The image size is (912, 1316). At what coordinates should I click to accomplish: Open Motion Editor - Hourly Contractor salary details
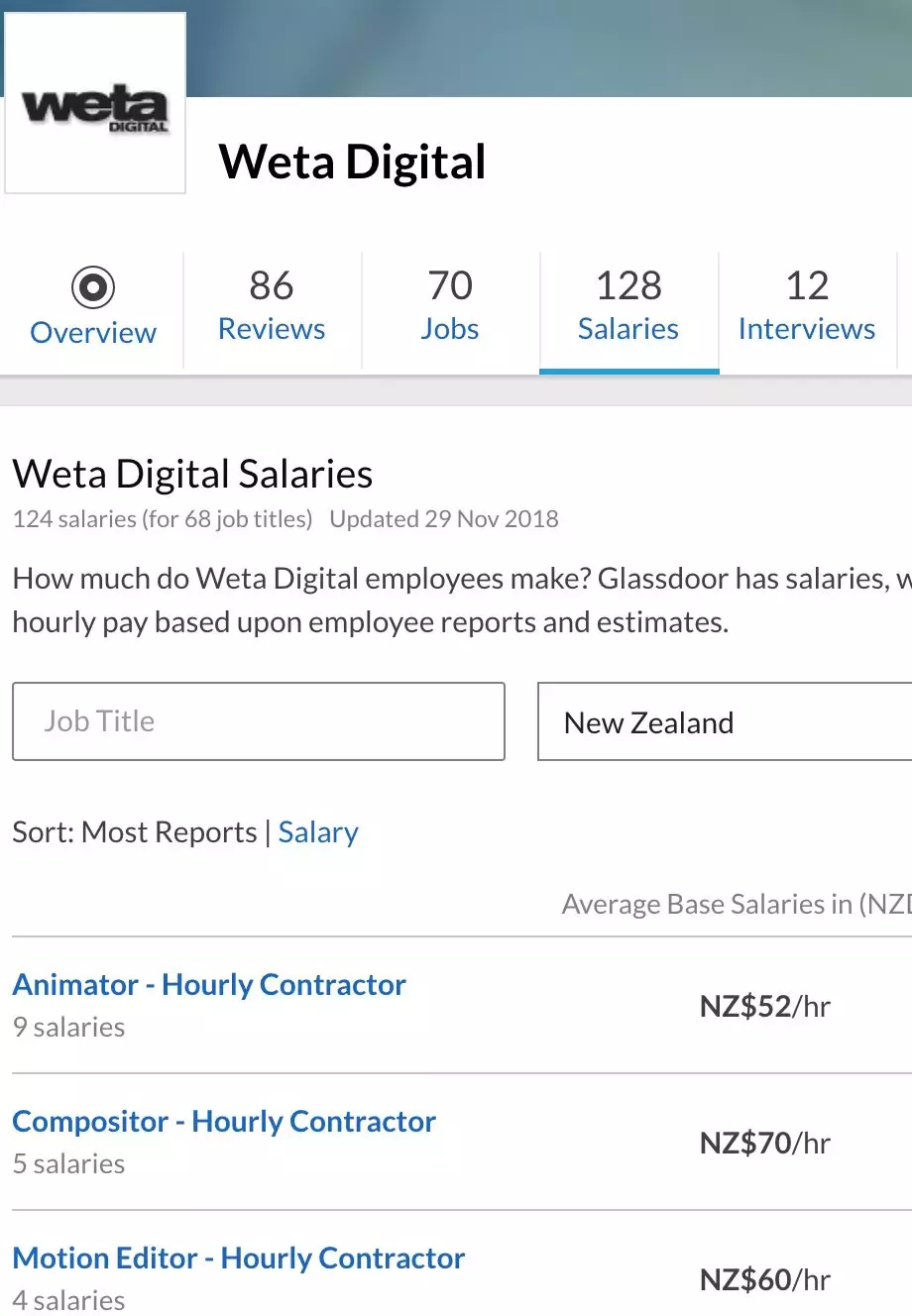[238, 1259]
